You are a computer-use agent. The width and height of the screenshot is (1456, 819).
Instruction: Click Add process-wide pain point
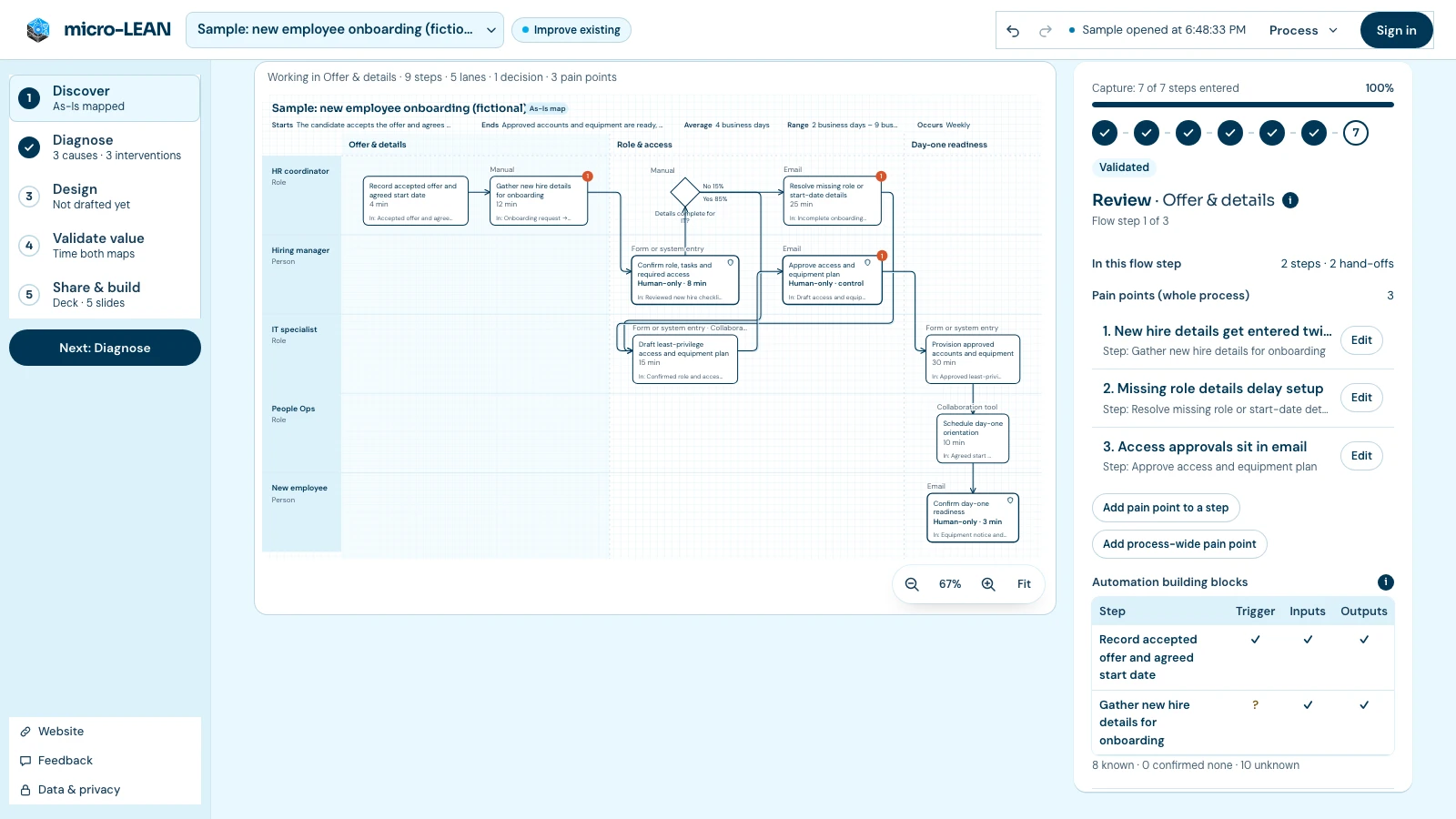click(x=1179, y=544)
